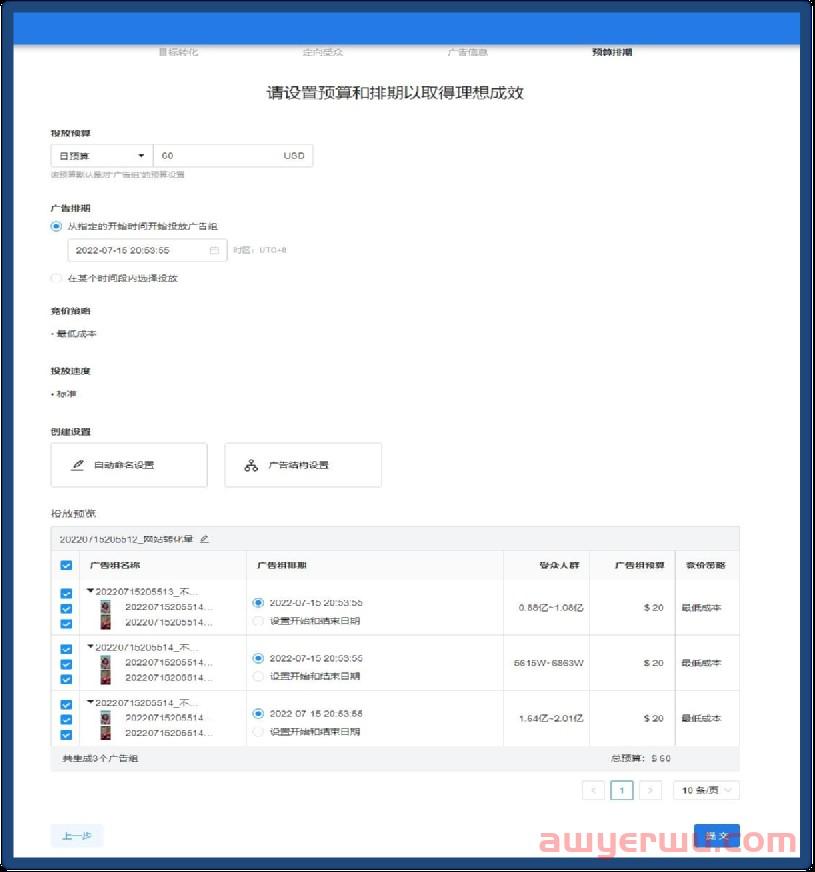Click structure icon in 广告结构设置 card

tap(251, 465)
